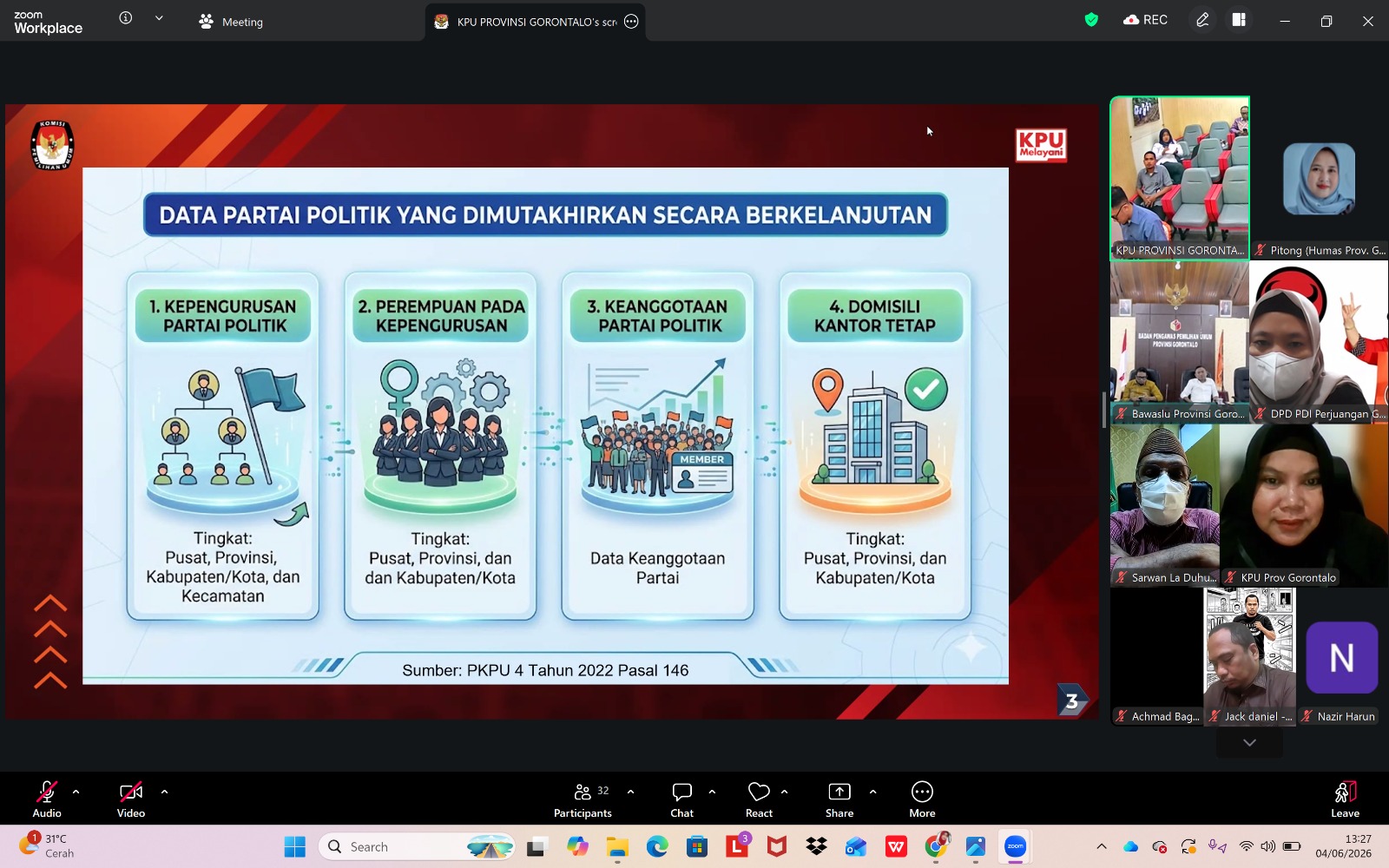Open meeting info icon in title bar
The image size is (1389, 868).
tap(126, 18)
